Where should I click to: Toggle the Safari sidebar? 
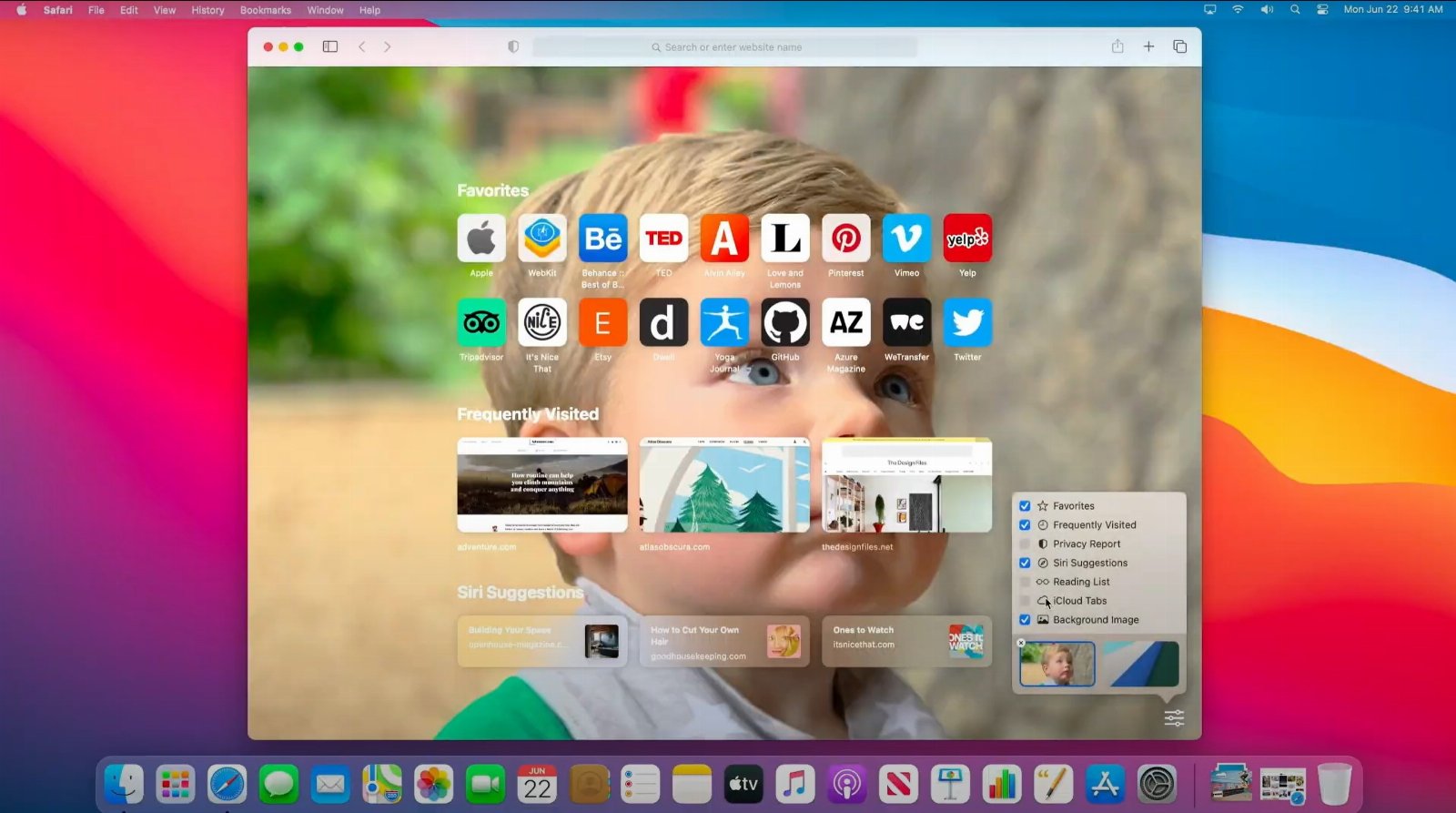pos(330,46)
